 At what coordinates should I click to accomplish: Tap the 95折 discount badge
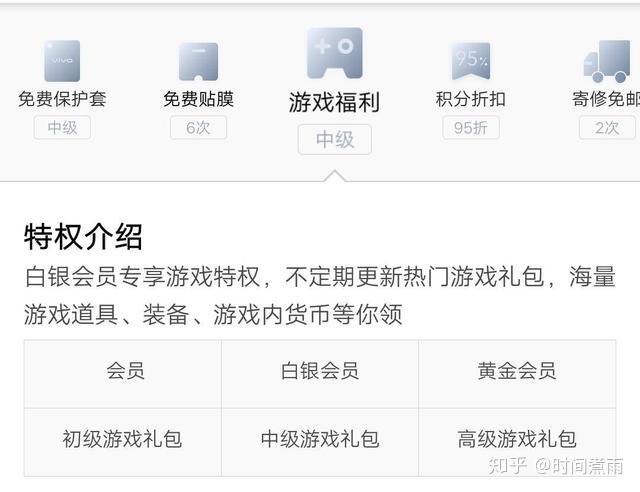470,127
